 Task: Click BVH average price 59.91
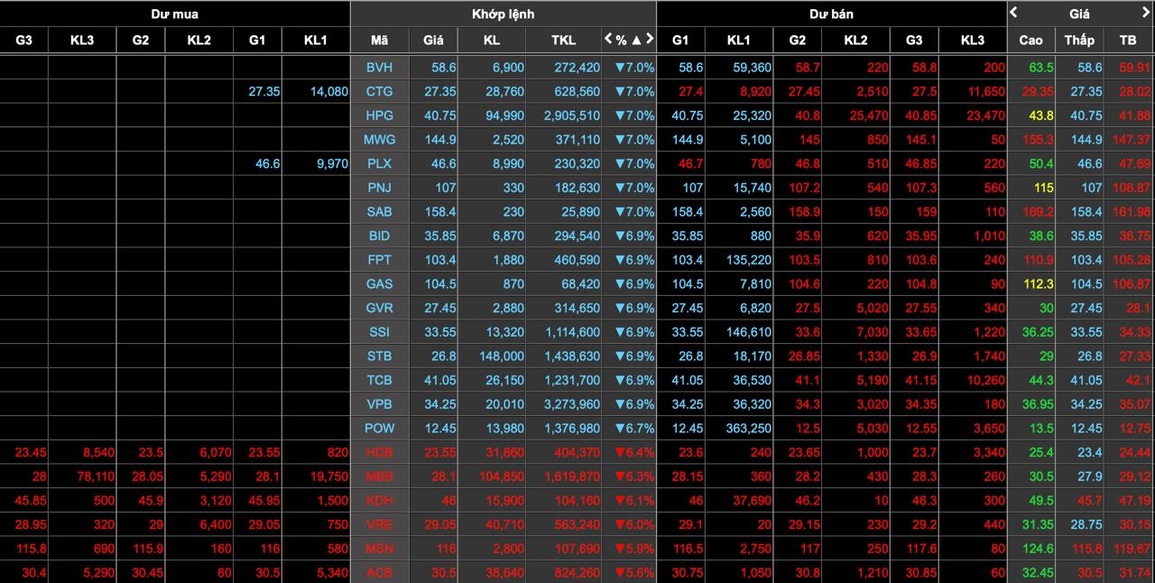coord(1134,68)
